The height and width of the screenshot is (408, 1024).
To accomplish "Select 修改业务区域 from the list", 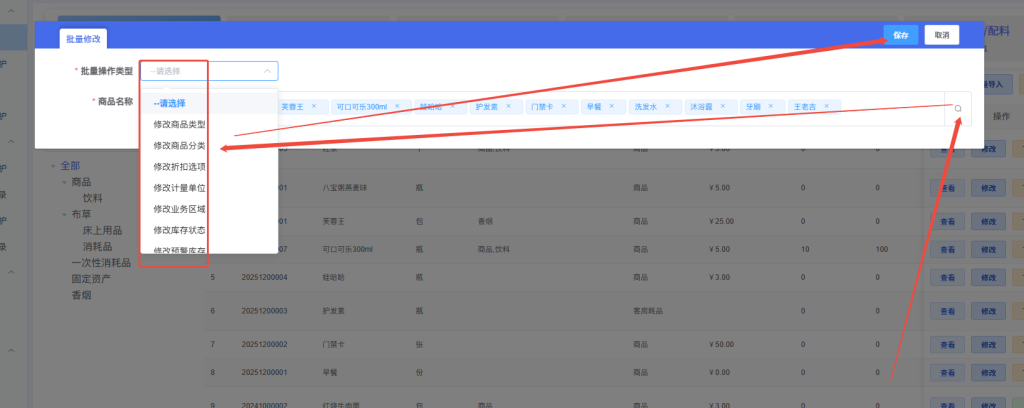I will click(x=209, y=209).
